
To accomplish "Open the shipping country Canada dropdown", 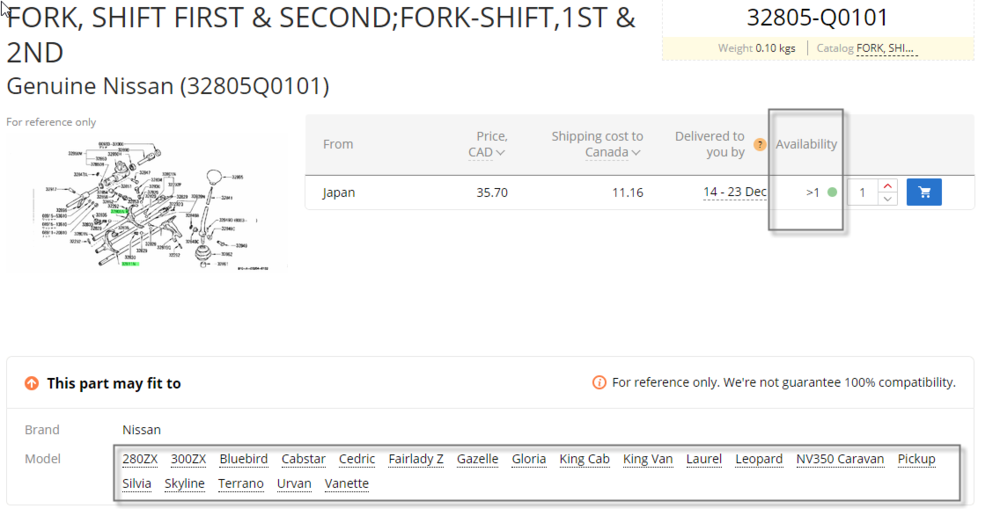I will click(x=613, y=152).
